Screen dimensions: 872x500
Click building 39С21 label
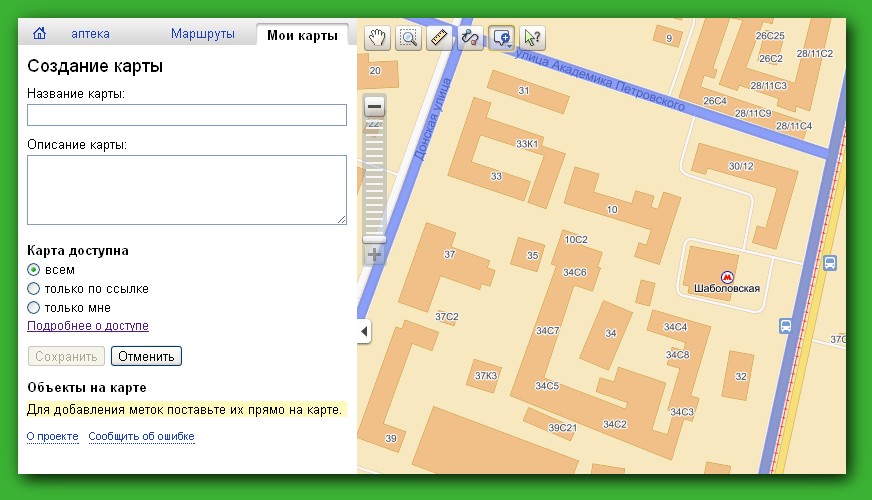pyautogui.click(x=562, y=428)
